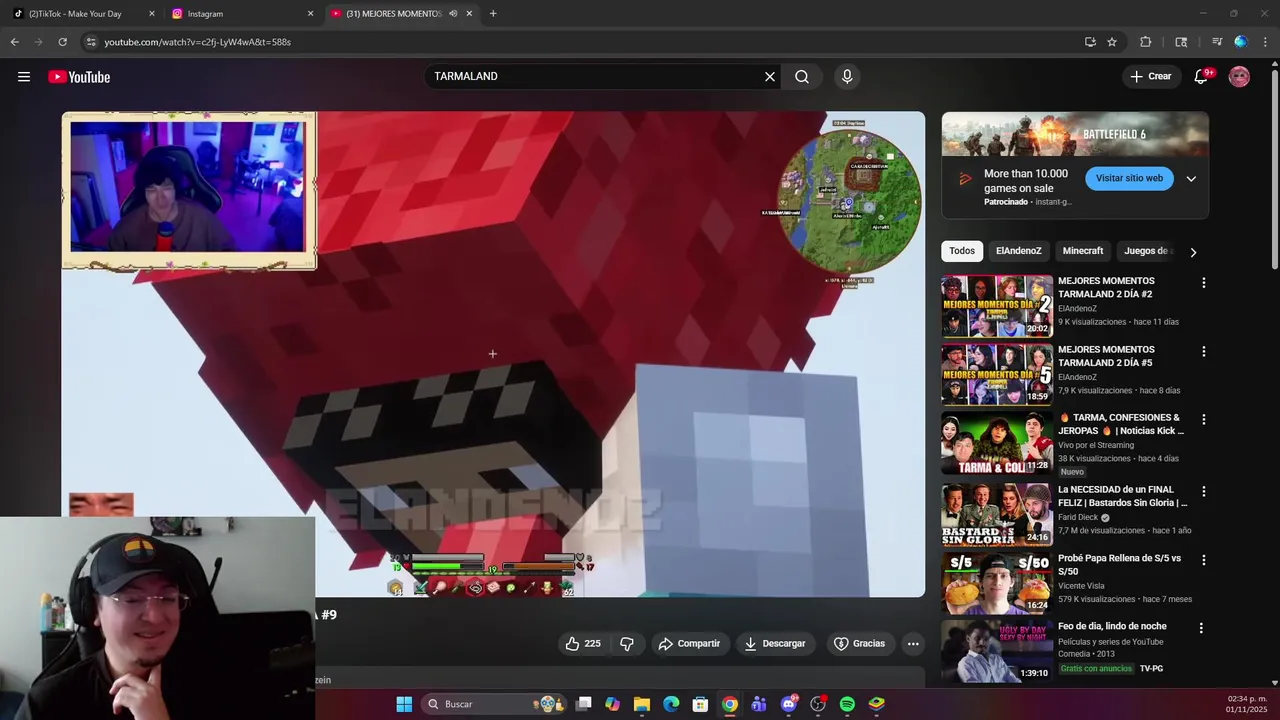Open options for Feo de día movie
The width and height of the screenshot is (1280, 720).
1201,628
